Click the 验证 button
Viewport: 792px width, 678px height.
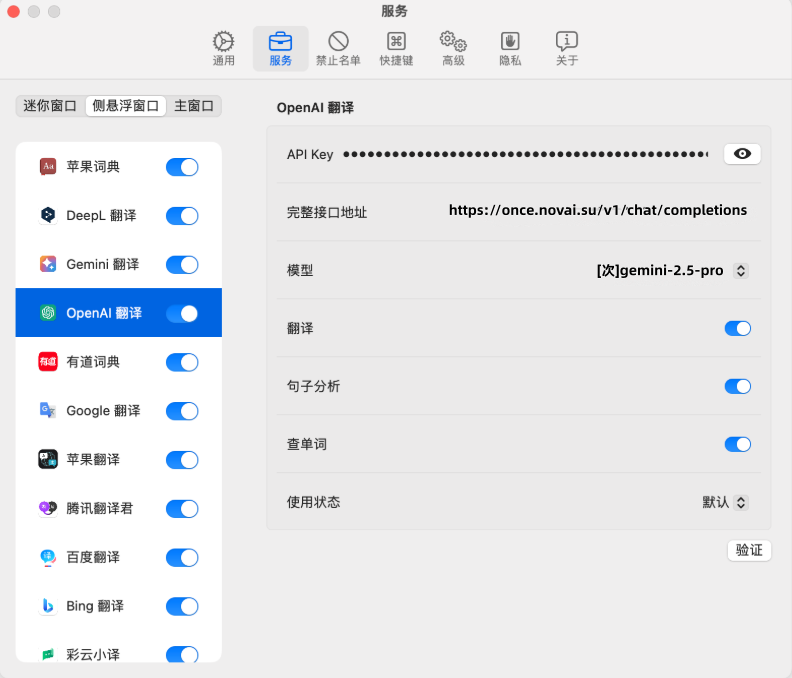point(749,550)
